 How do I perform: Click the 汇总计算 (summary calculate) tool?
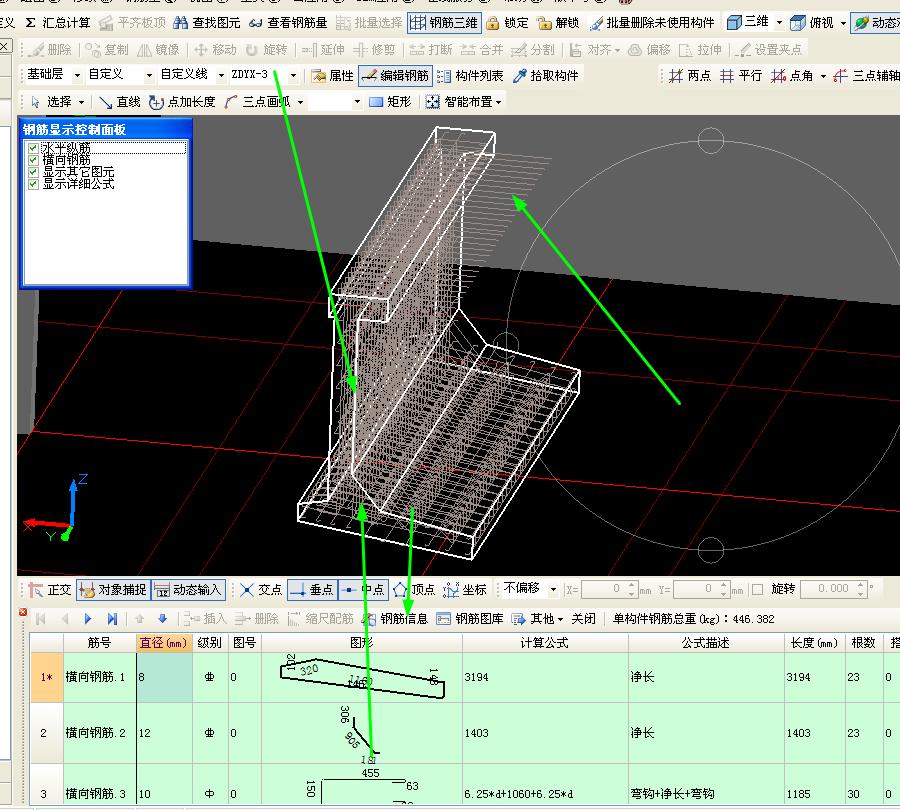[x=57, y=22]
